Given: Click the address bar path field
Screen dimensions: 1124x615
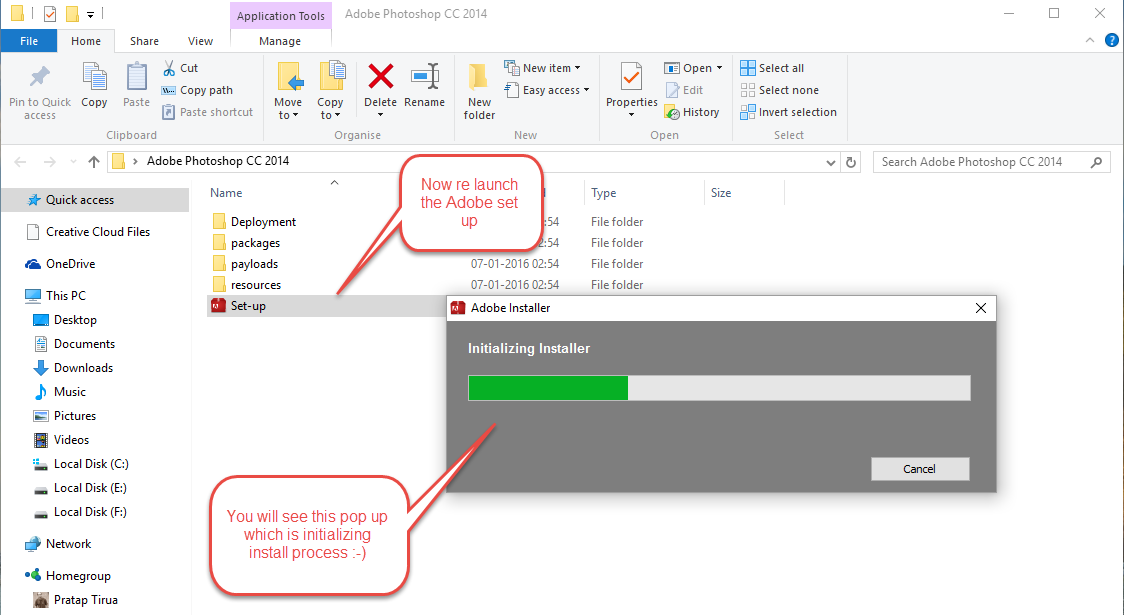Looking at the screenshot, I should 473,162.
